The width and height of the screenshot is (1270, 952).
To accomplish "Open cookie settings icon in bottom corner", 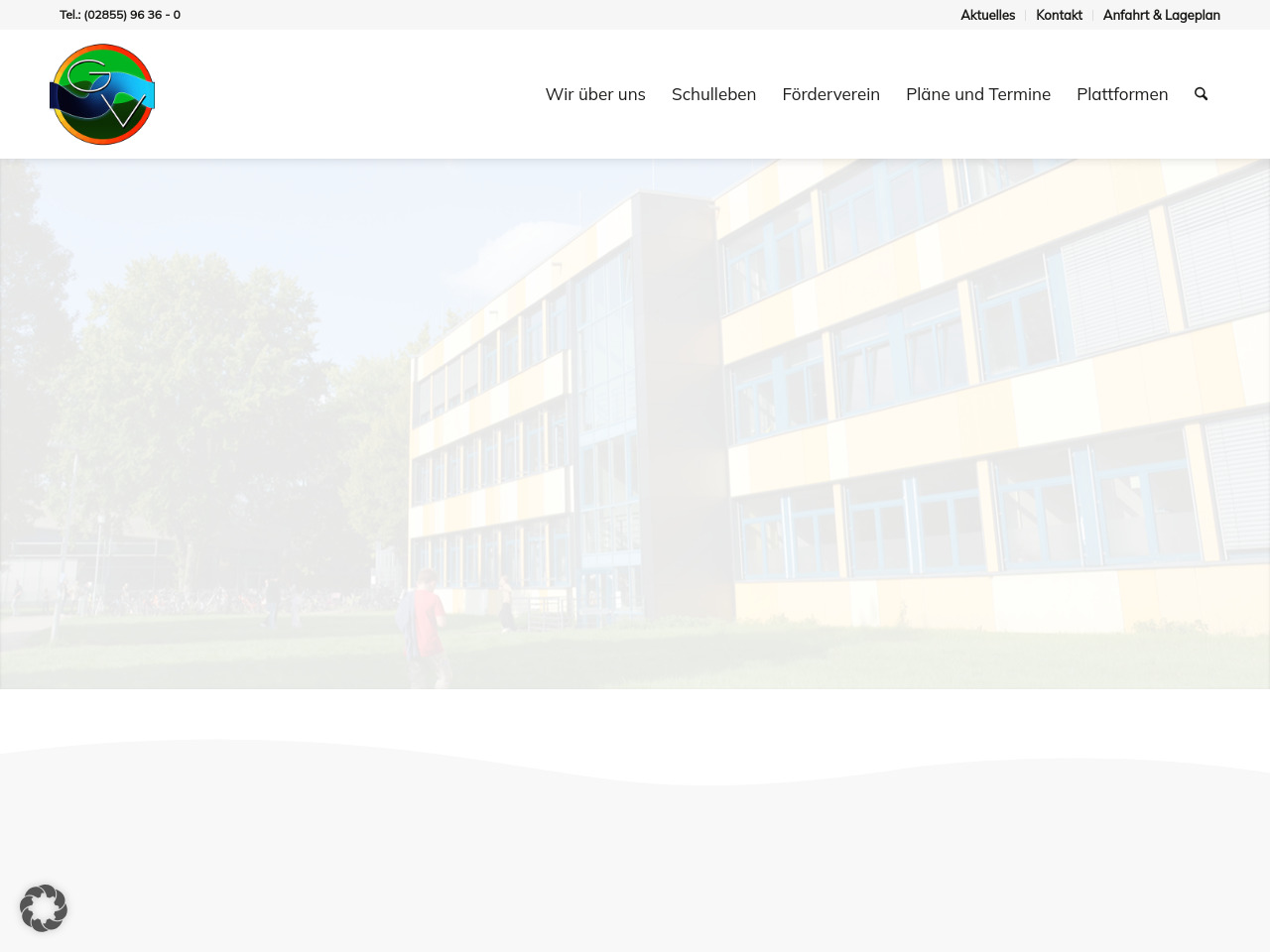I will tap(44, 907).
